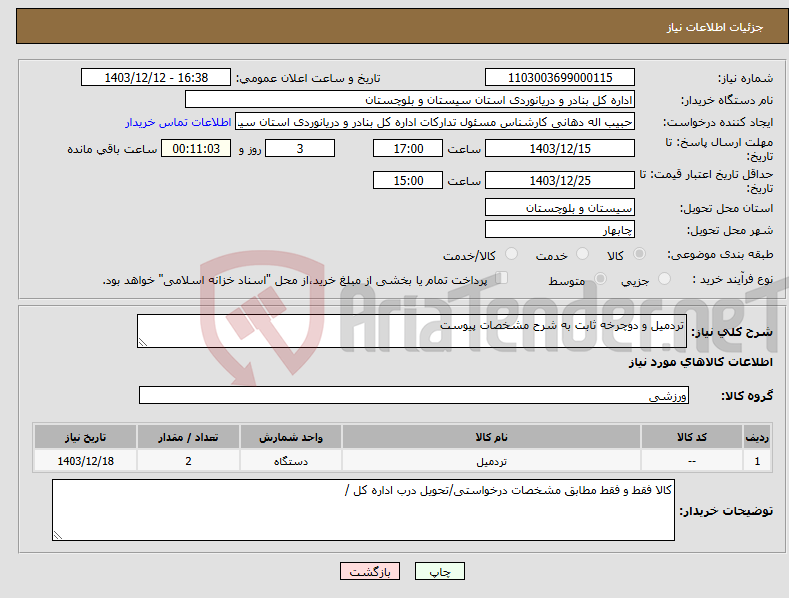Click the ردیف column header
Viewport: 789px width, 598px height.
click(757, 437)
